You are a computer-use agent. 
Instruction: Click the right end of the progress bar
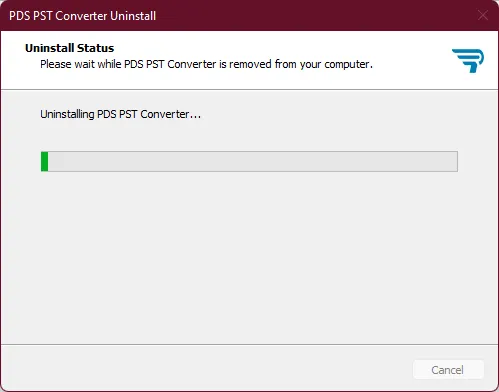(453, 162)
